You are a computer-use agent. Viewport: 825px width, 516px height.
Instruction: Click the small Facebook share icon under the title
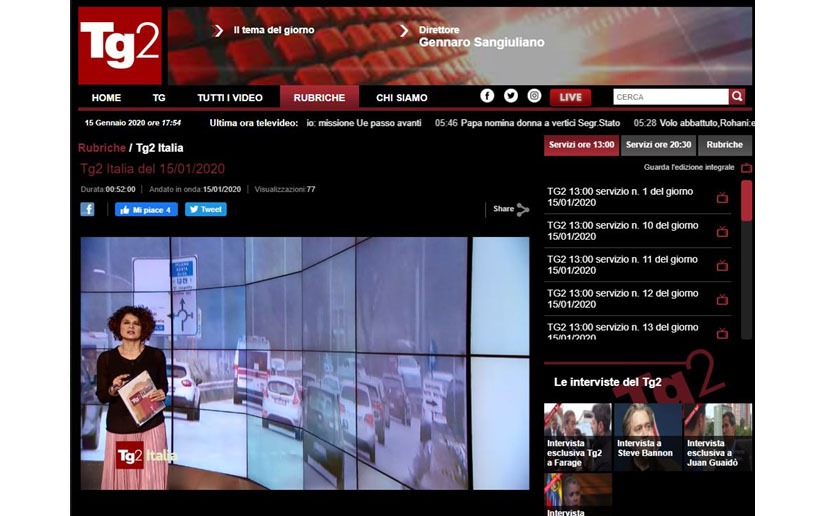[x=87, y=209]
